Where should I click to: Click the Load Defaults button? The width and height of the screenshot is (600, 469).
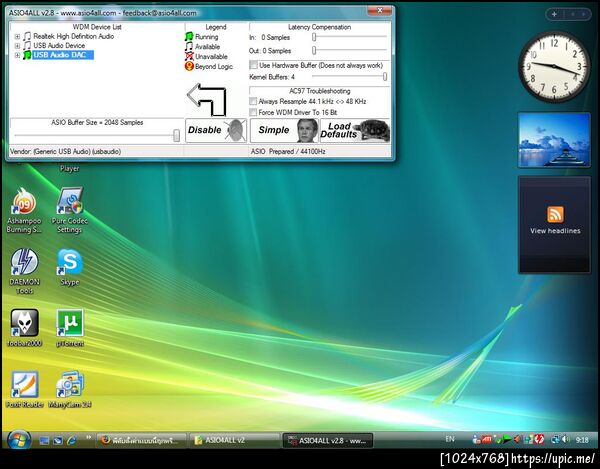[355, 130]
